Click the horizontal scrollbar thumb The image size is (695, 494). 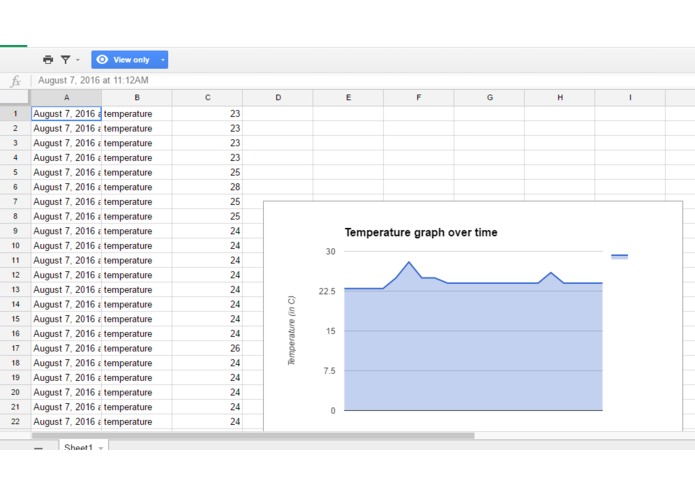coord(253,436)
